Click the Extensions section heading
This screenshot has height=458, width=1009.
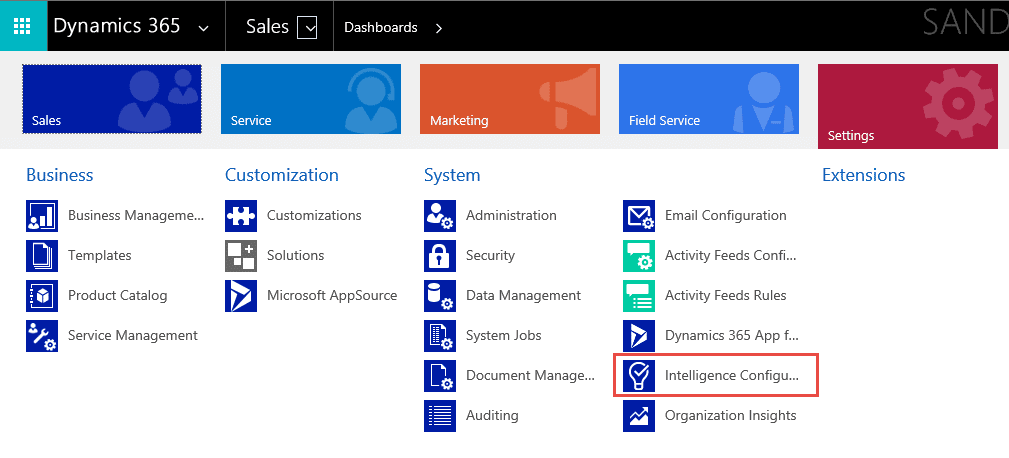pos(864,175)
